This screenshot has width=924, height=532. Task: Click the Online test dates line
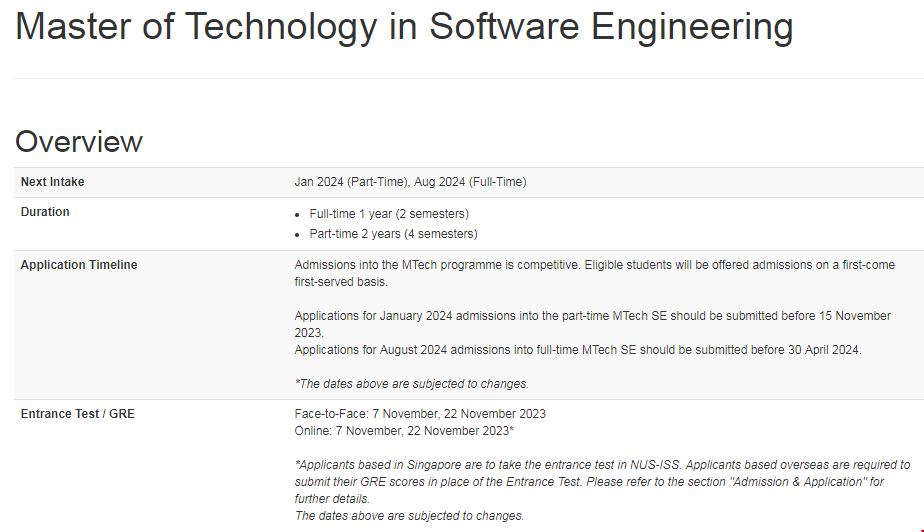(404, 430)
